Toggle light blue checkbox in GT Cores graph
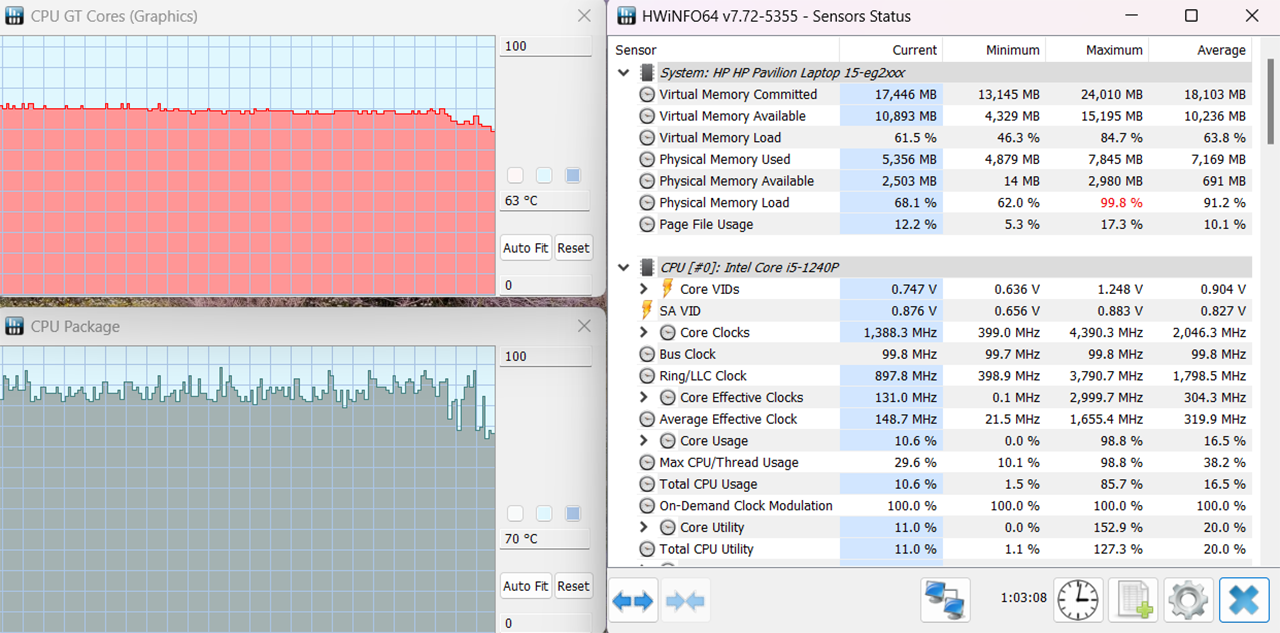The image size is (1280, 633). click(544, 176)
